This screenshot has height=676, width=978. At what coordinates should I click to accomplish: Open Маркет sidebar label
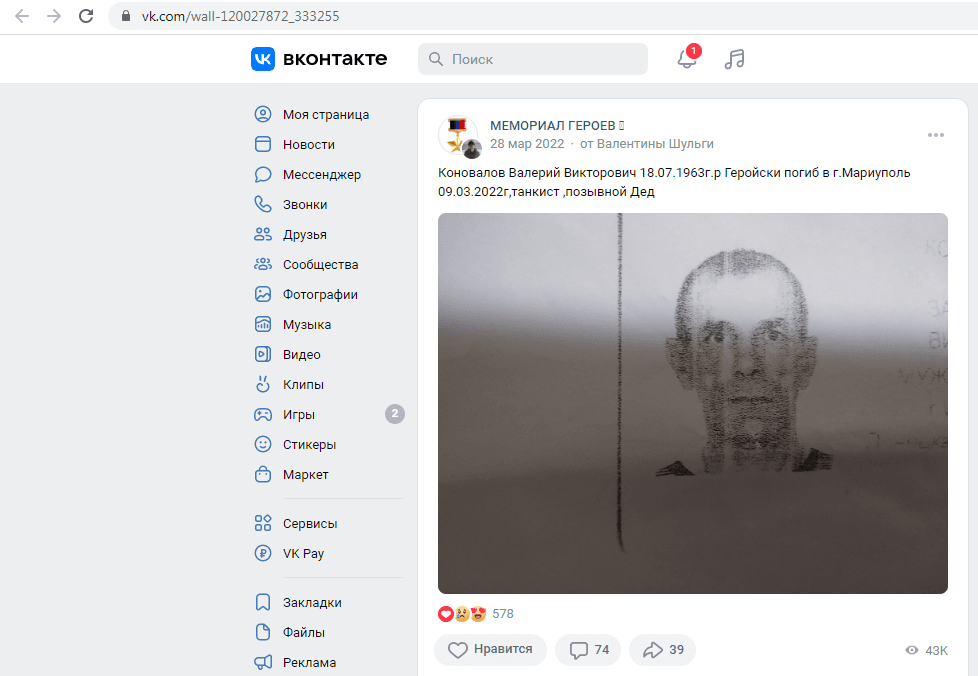point(306,475)
